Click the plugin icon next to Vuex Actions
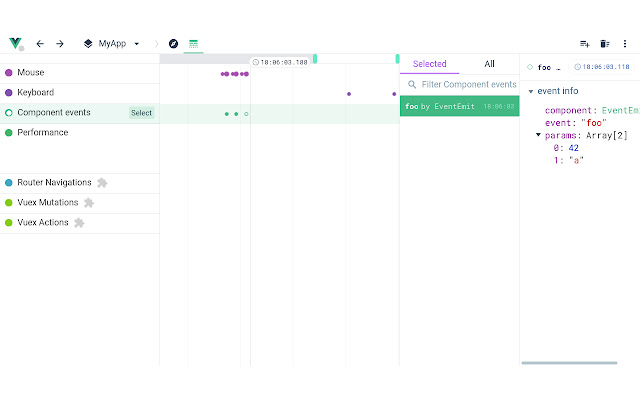Screen dimensions: 640x400 (79, 222)
